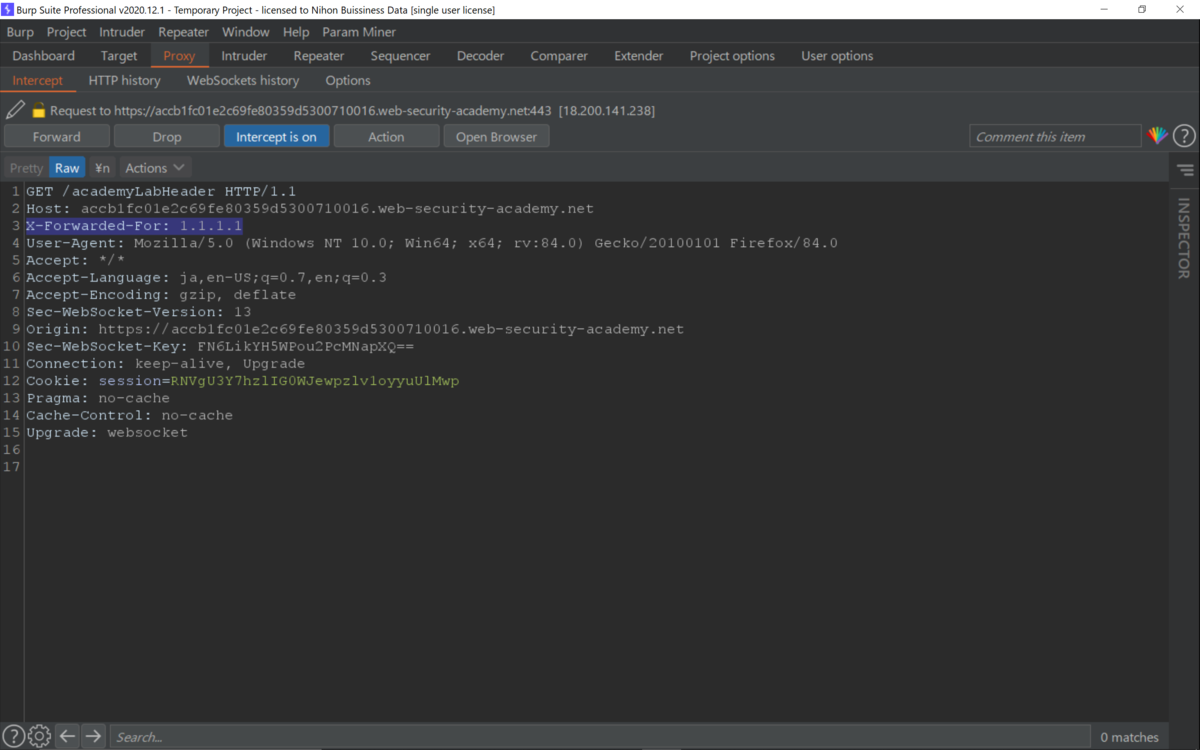Screen dimensions: 1200x750
Task: Open the INSPECTOR side panel
Action: pyautogui.click(x=1184, y=238)
